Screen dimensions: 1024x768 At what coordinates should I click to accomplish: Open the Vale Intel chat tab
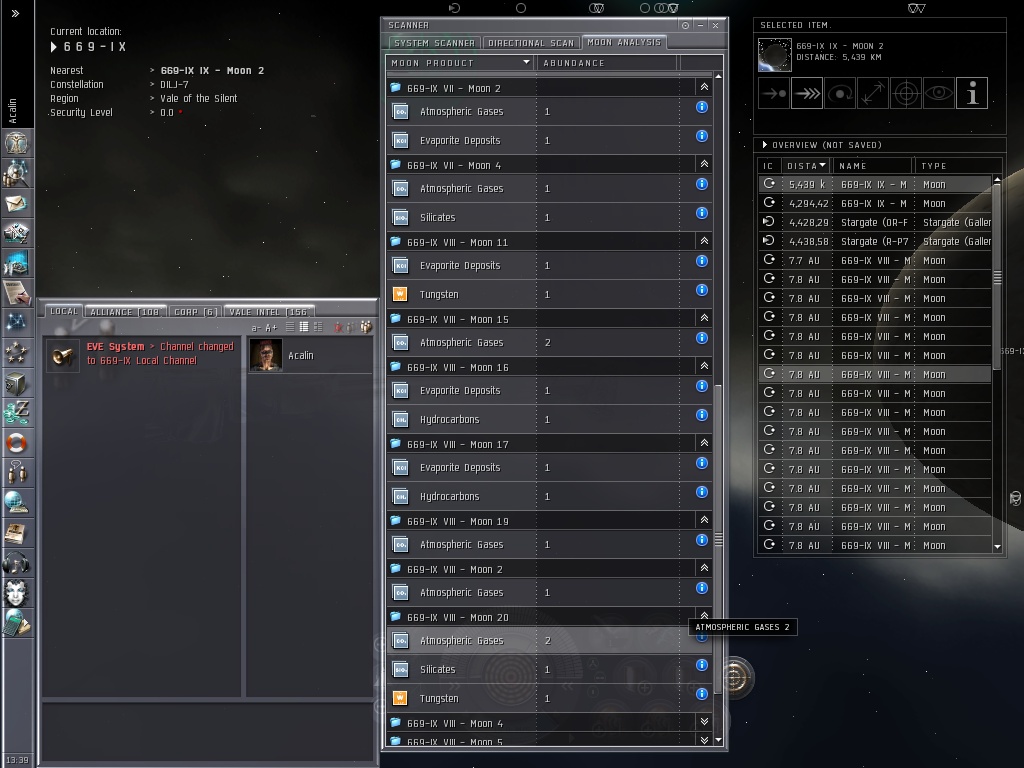click(268, 312)
